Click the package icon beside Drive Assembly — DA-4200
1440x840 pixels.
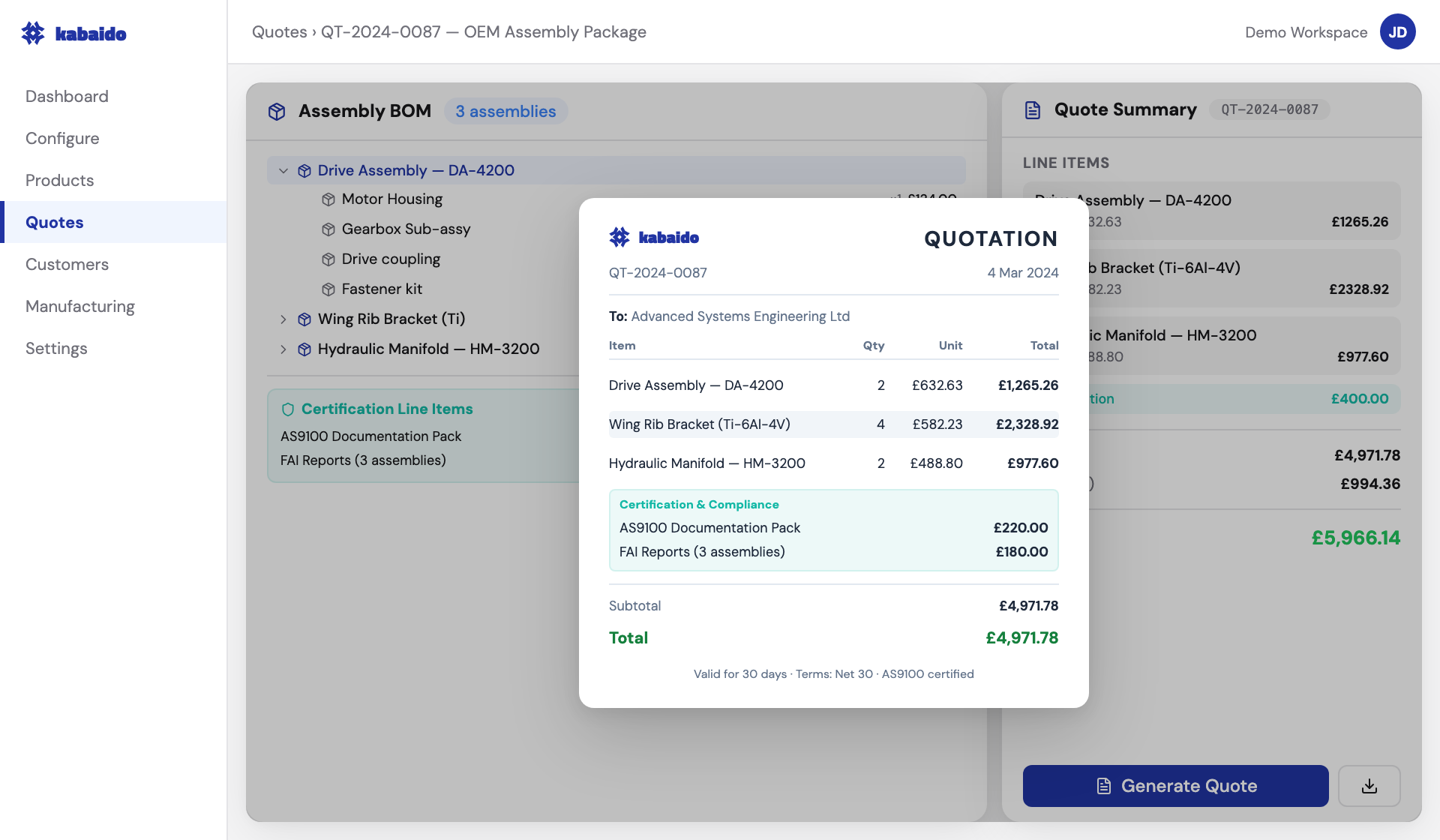[304, 170]
